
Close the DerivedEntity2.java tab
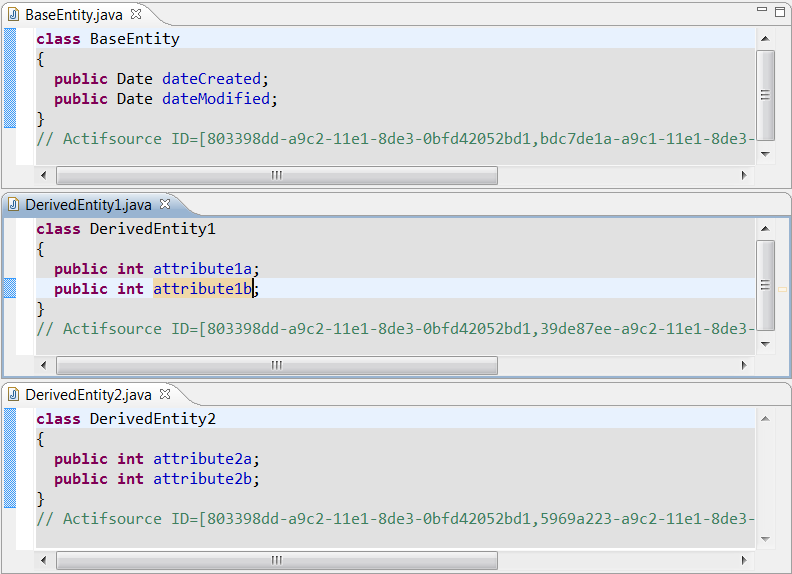click(165, 395)
